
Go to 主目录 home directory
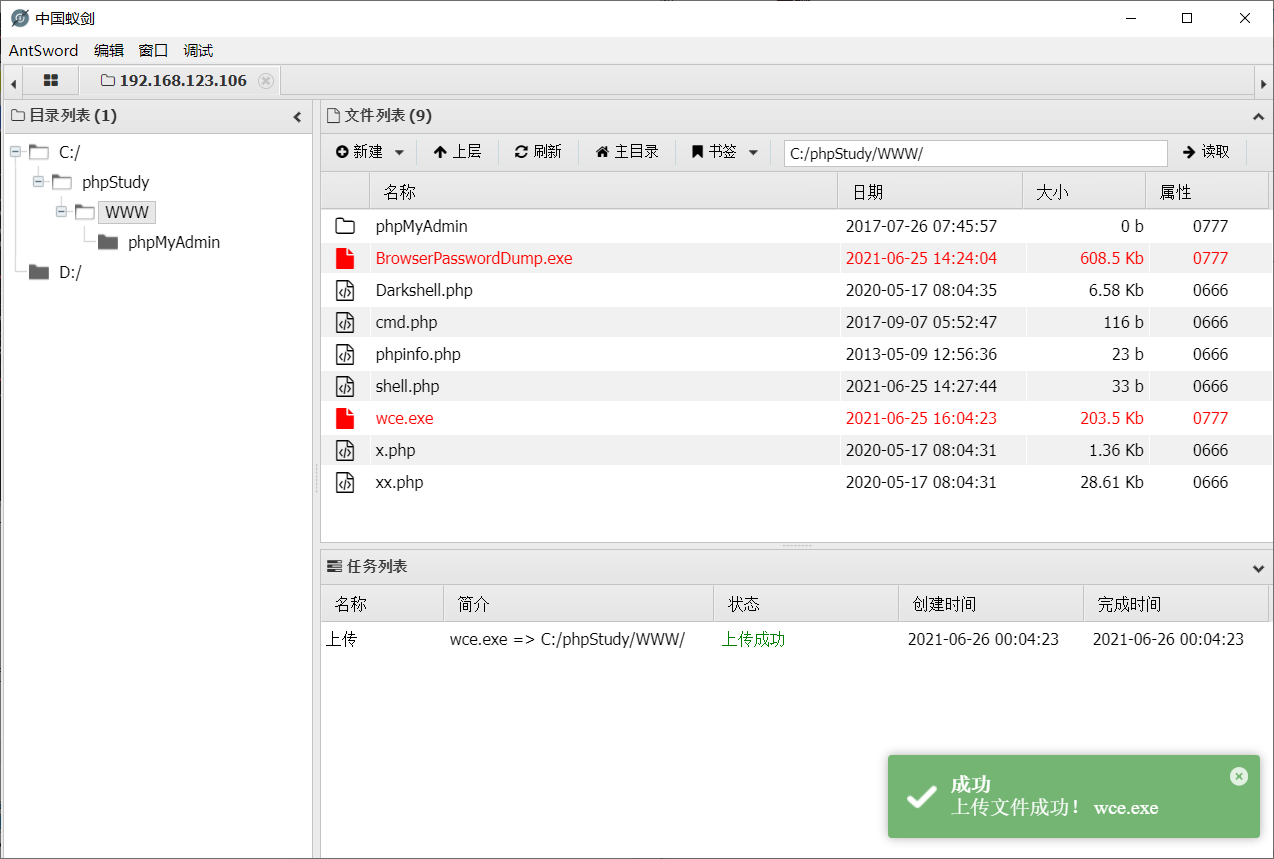click(627, 152)
